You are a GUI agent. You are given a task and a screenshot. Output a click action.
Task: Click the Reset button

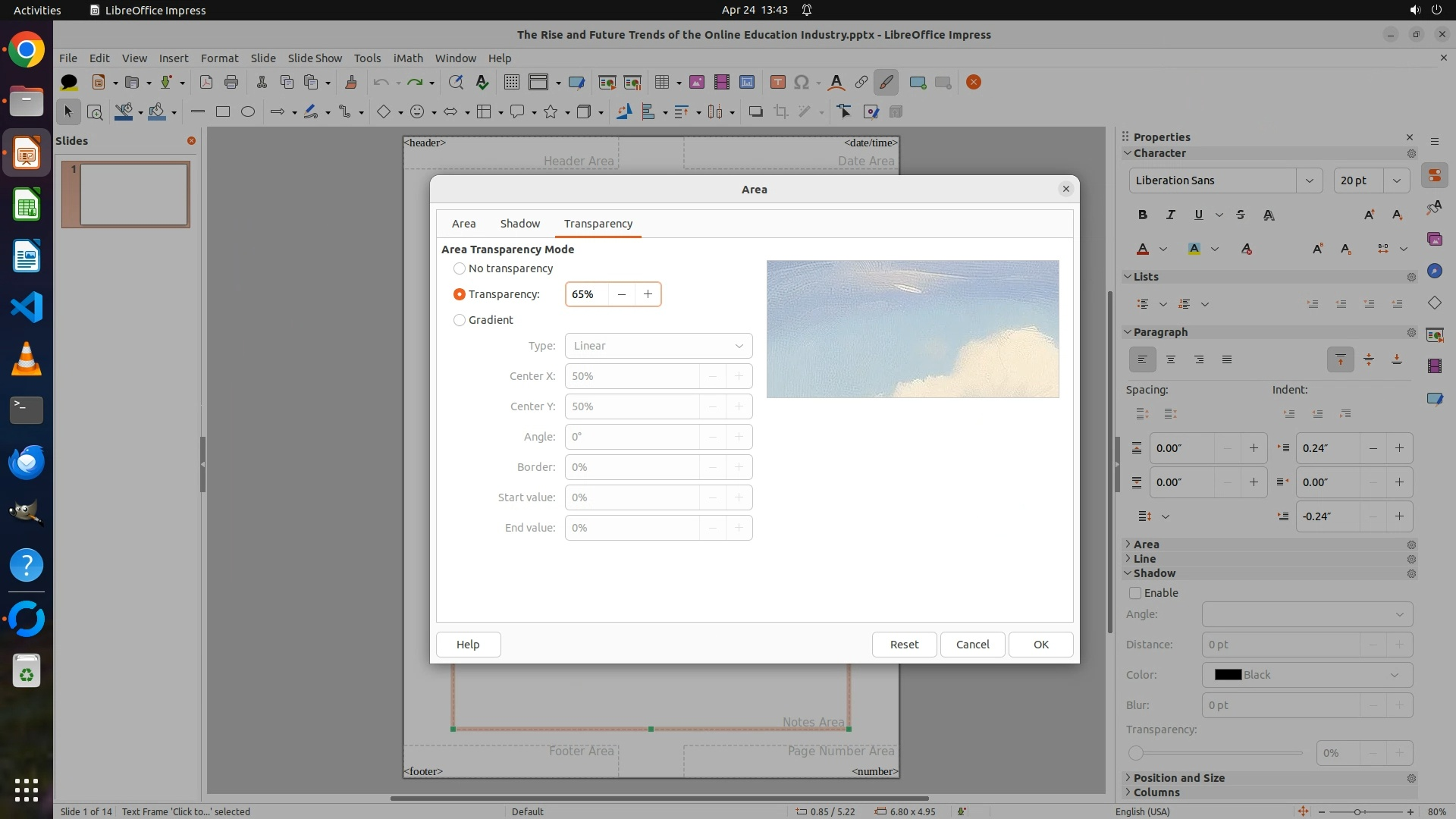pos(904,645)
